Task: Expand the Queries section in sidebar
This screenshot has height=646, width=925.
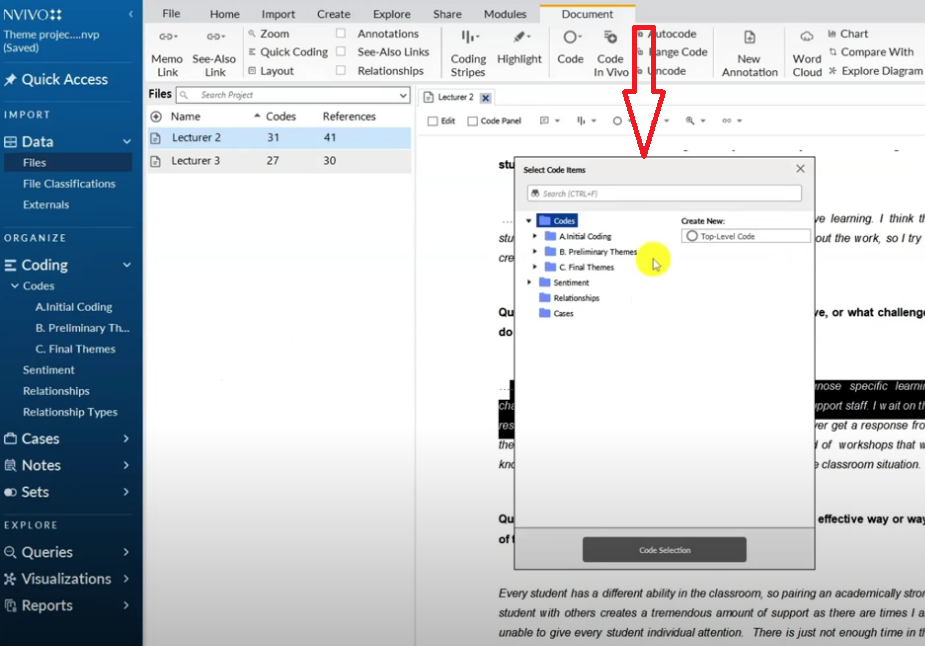Action: tap(126, 552)
